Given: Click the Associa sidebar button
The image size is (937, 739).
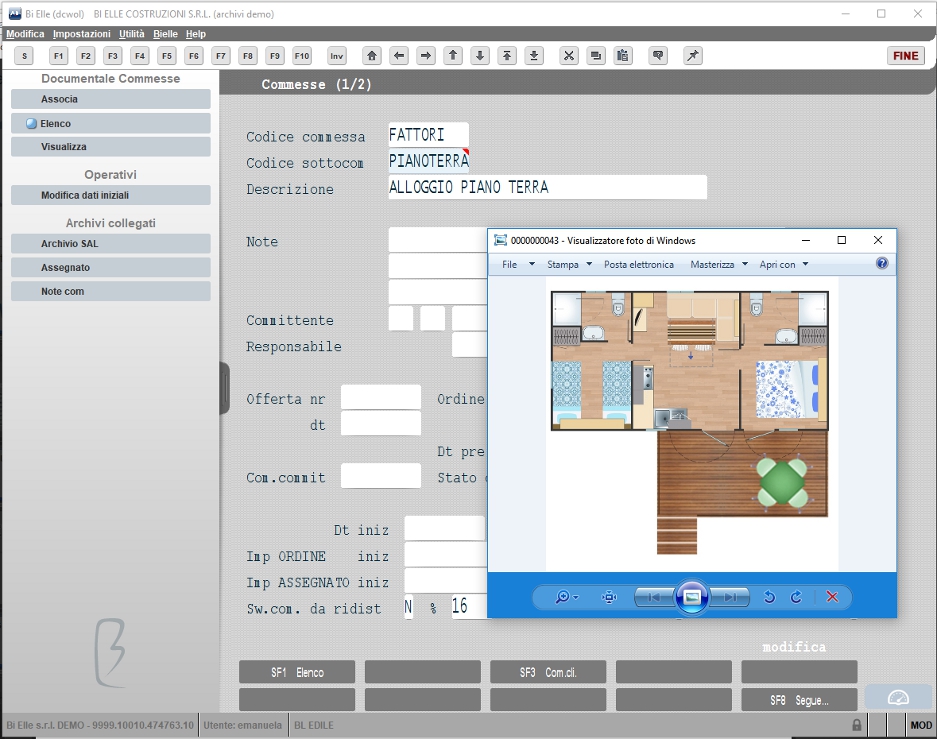Looking at the screenshot, I should (111, 99).
